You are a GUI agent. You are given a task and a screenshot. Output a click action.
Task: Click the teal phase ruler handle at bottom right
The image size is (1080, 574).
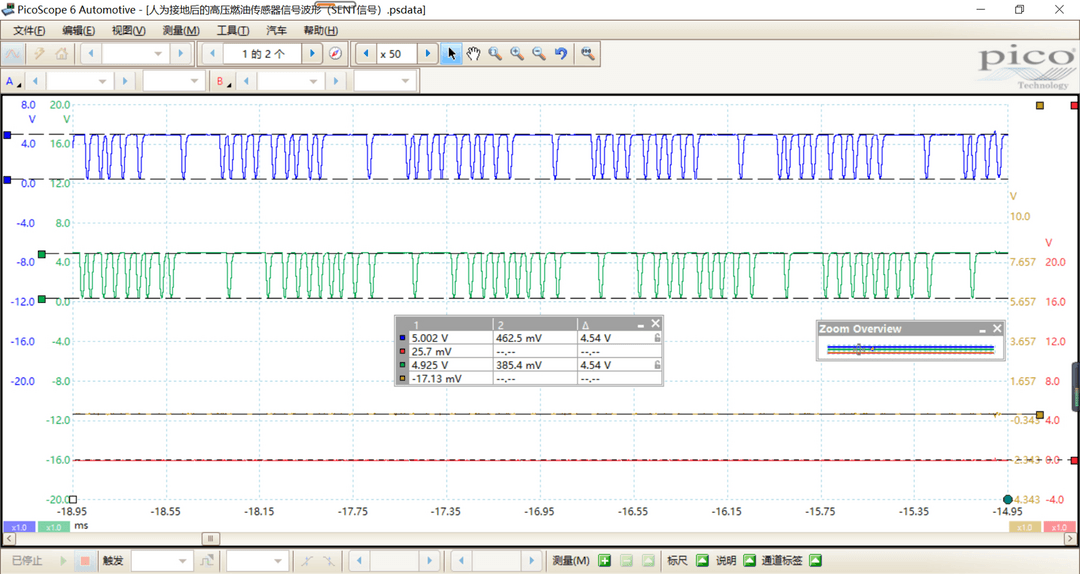coord(1008,500)
